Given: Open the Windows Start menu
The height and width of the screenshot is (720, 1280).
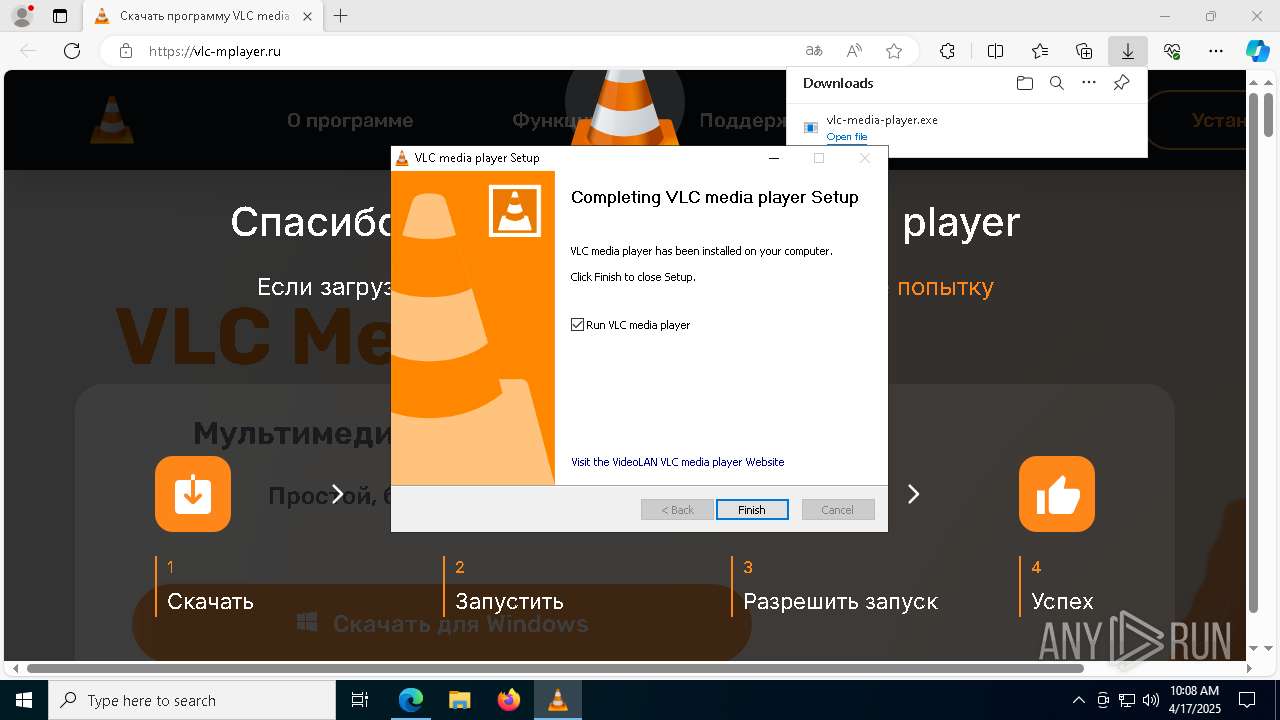Looking at the screenshot, I should pos(24,700).
